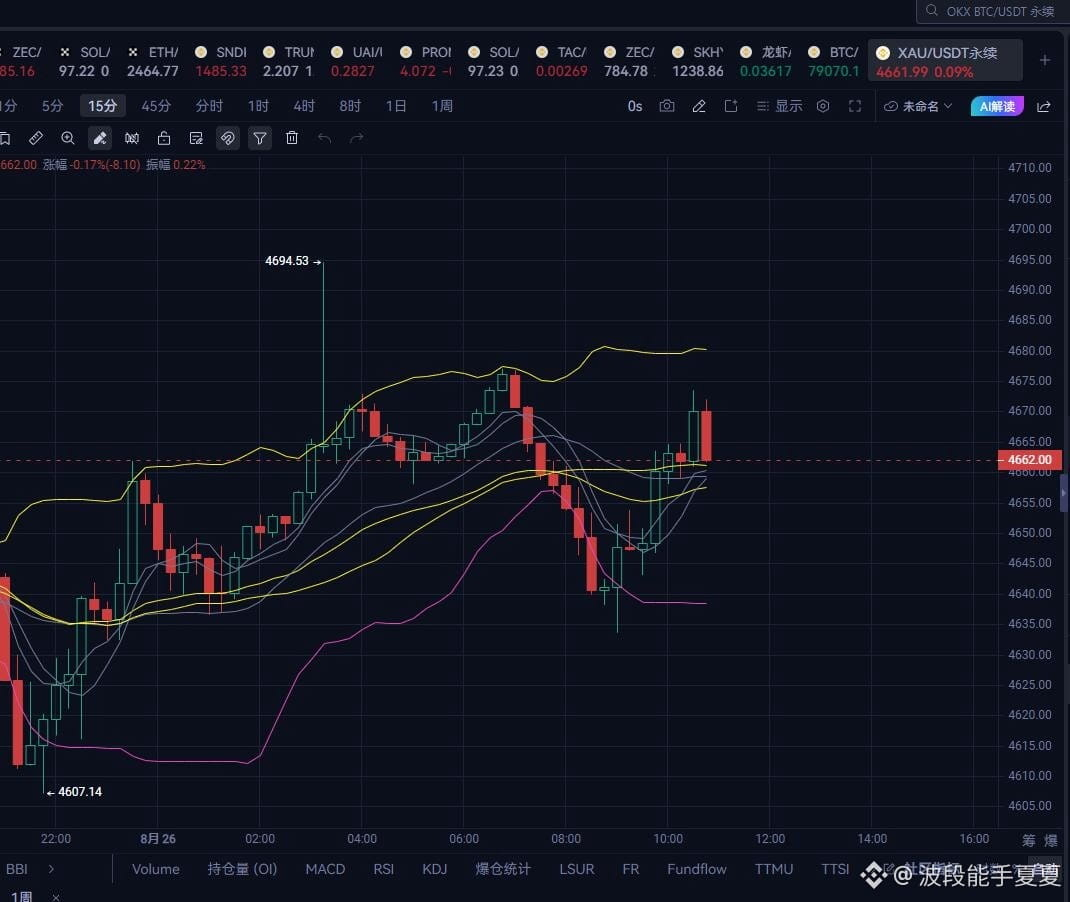The height and width of the screenshot is (902, 1070).
Task: Open the note editing tool icon
Action: tap(196, 139)
